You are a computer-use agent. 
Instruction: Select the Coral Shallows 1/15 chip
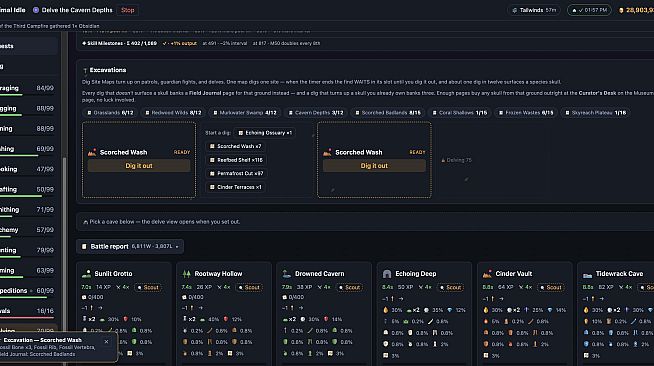(459, 113)
